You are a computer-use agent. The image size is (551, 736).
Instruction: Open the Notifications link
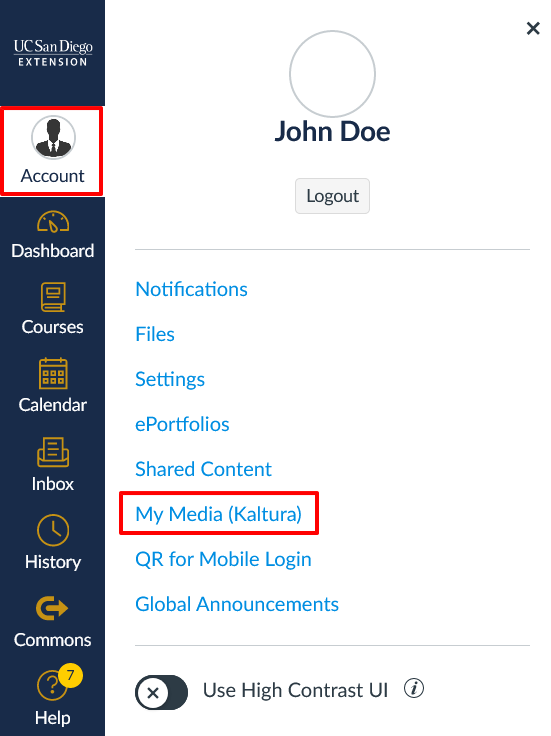pos(191,289)
